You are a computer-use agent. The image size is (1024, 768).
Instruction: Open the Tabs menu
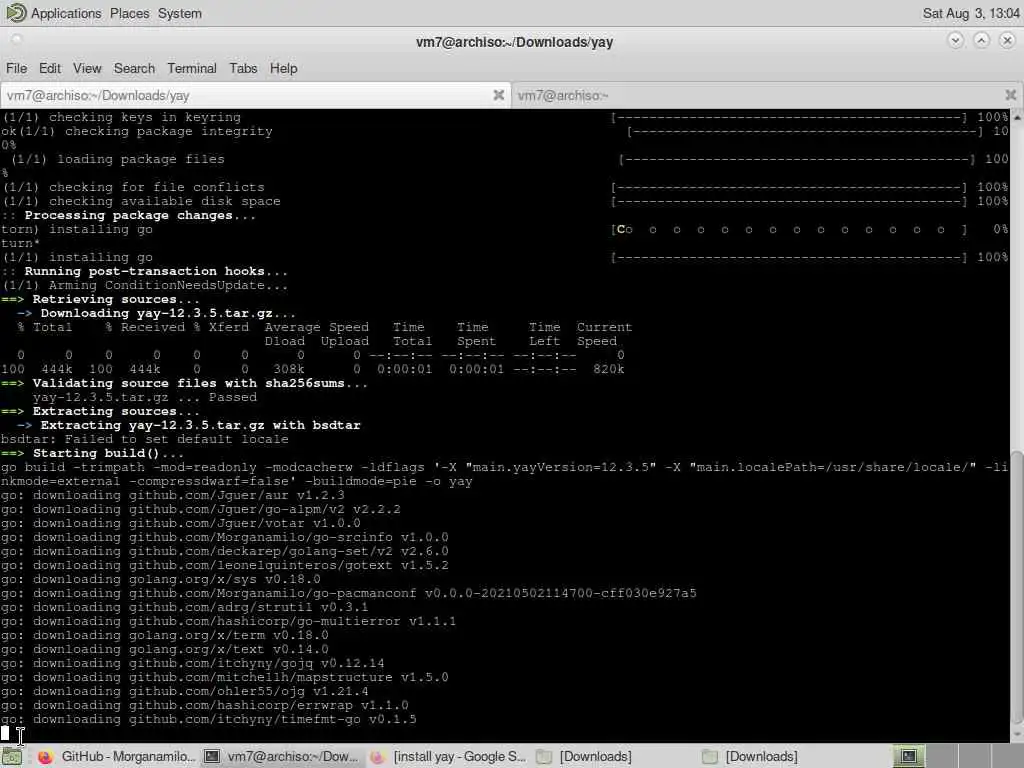[243, 68]
